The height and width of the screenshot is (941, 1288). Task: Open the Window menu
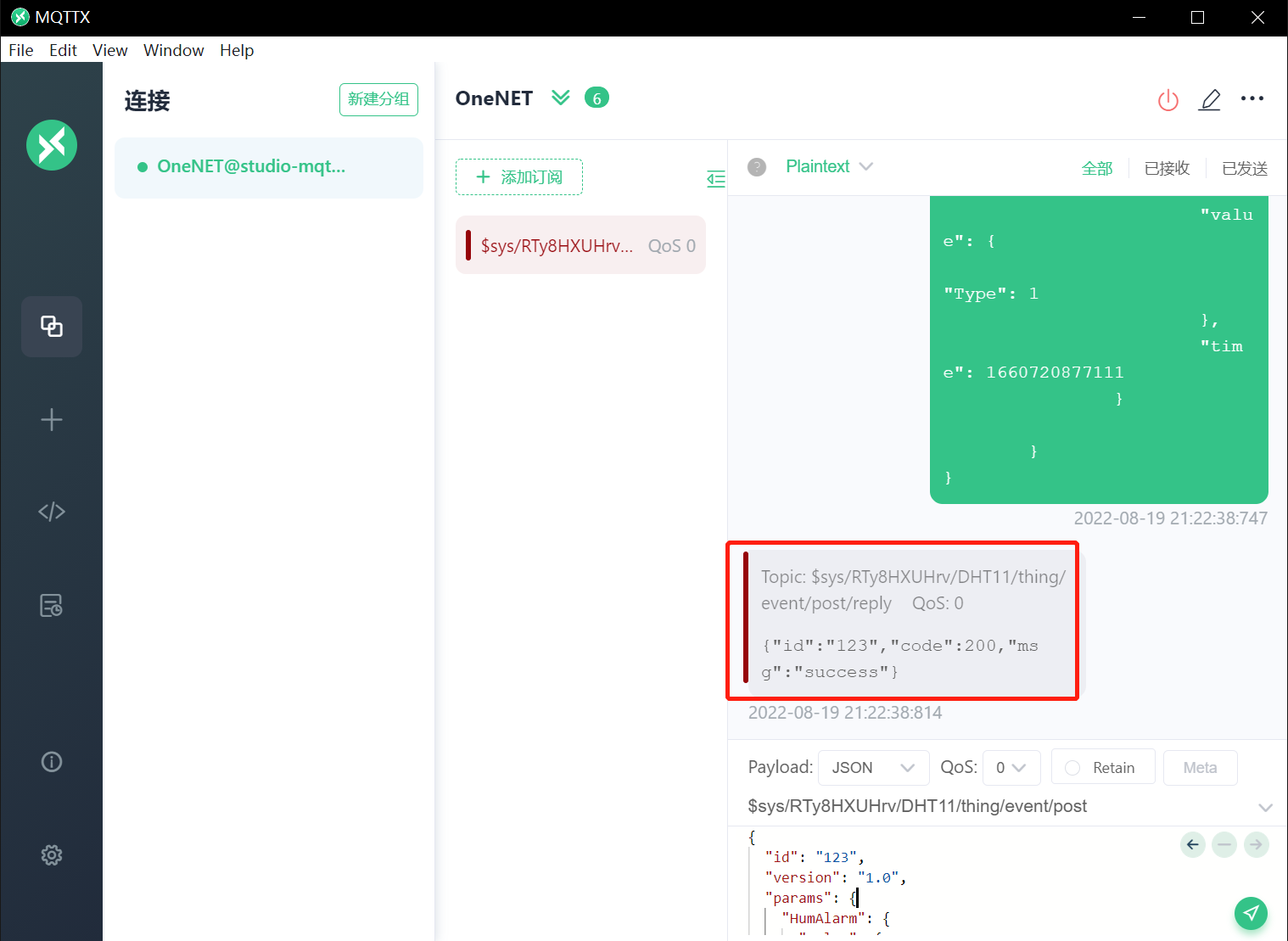coord(174,50)
